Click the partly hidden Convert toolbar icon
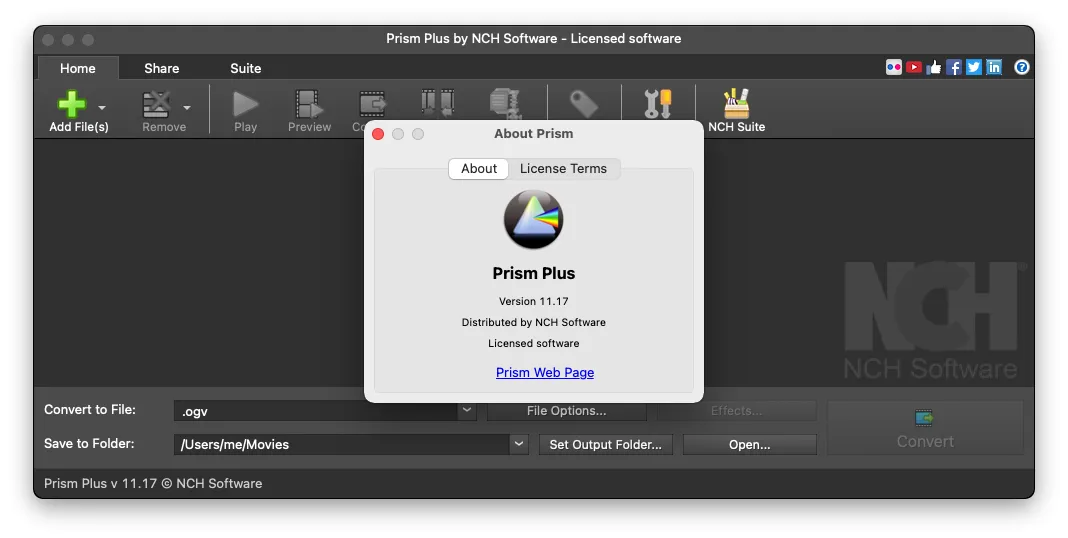The height and width of the screenshot is (538, 1068). (372, 104)
